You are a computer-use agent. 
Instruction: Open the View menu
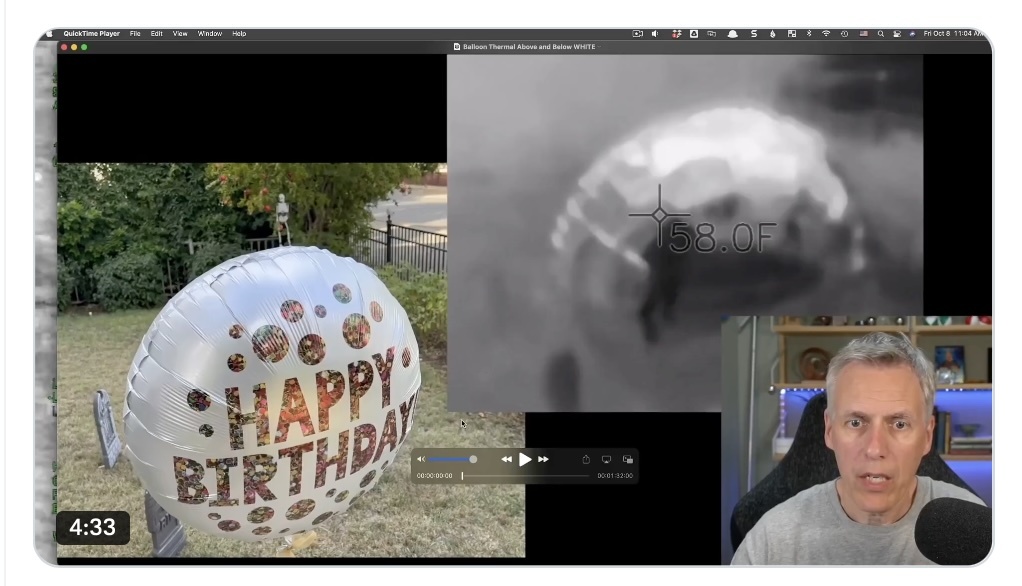click(x=178, y=33)
